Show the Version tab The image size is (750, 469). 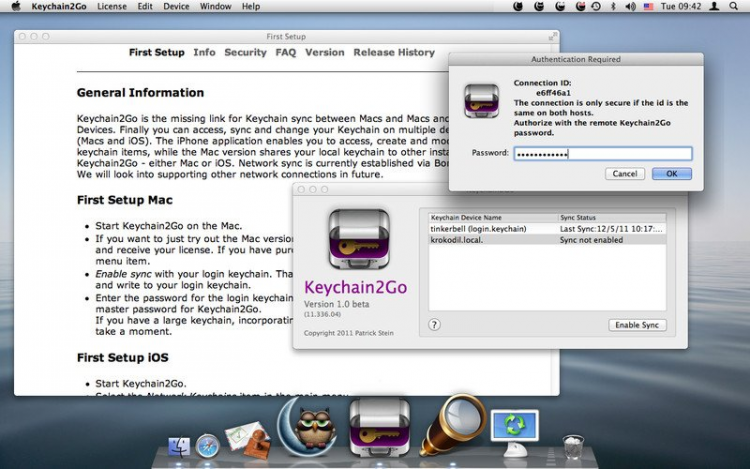pyautogui.click(x=325, y=53)
